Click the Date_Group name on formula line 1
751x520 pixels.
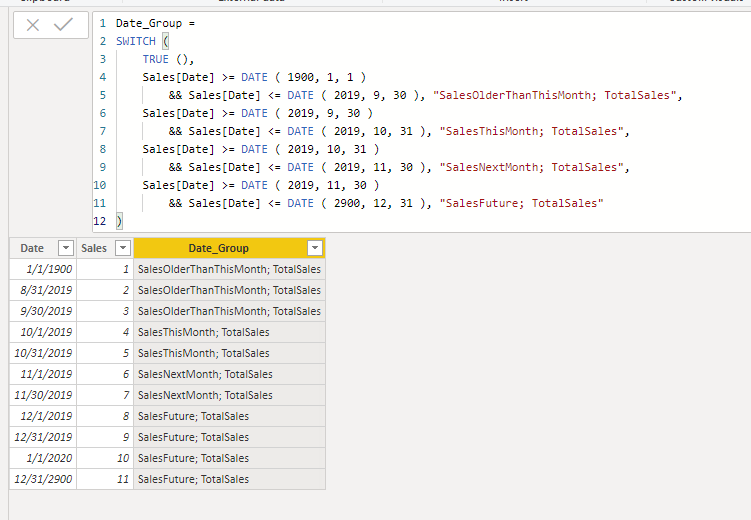click(x=148, y=23)
